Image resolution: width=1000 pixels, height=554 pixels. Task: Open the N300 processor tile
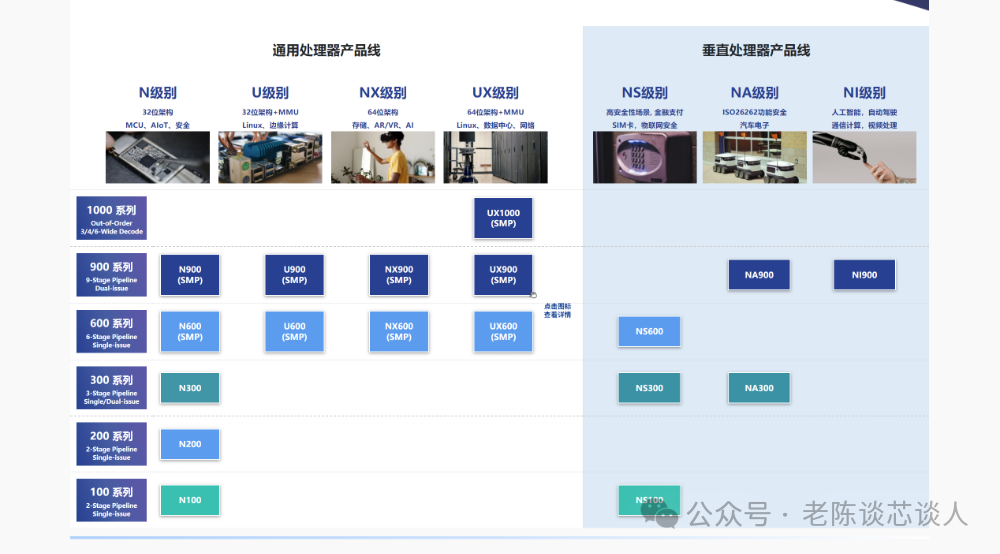[190, 388]
